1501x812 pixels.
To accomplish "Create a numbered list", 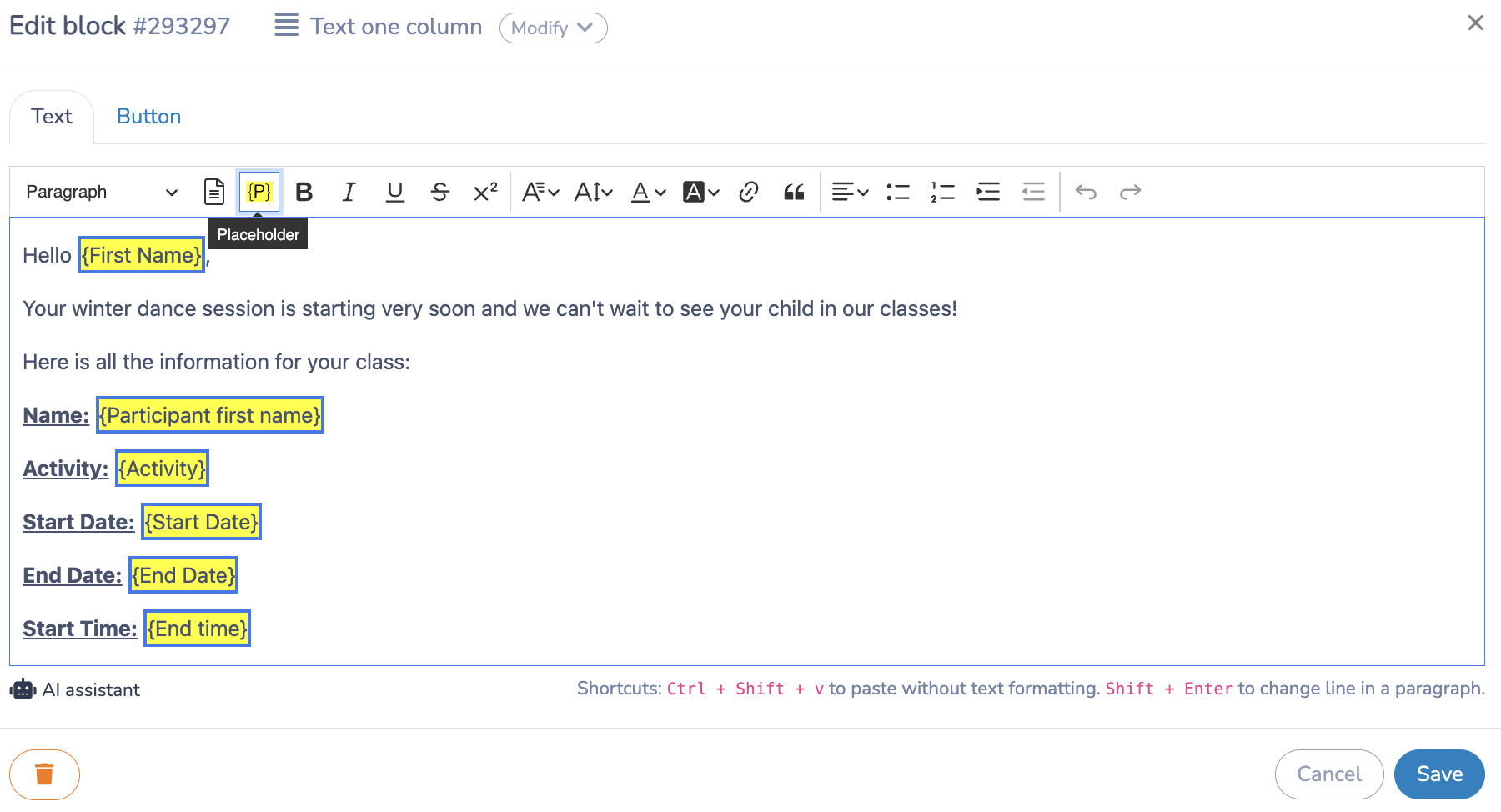I will click(943, 192).
